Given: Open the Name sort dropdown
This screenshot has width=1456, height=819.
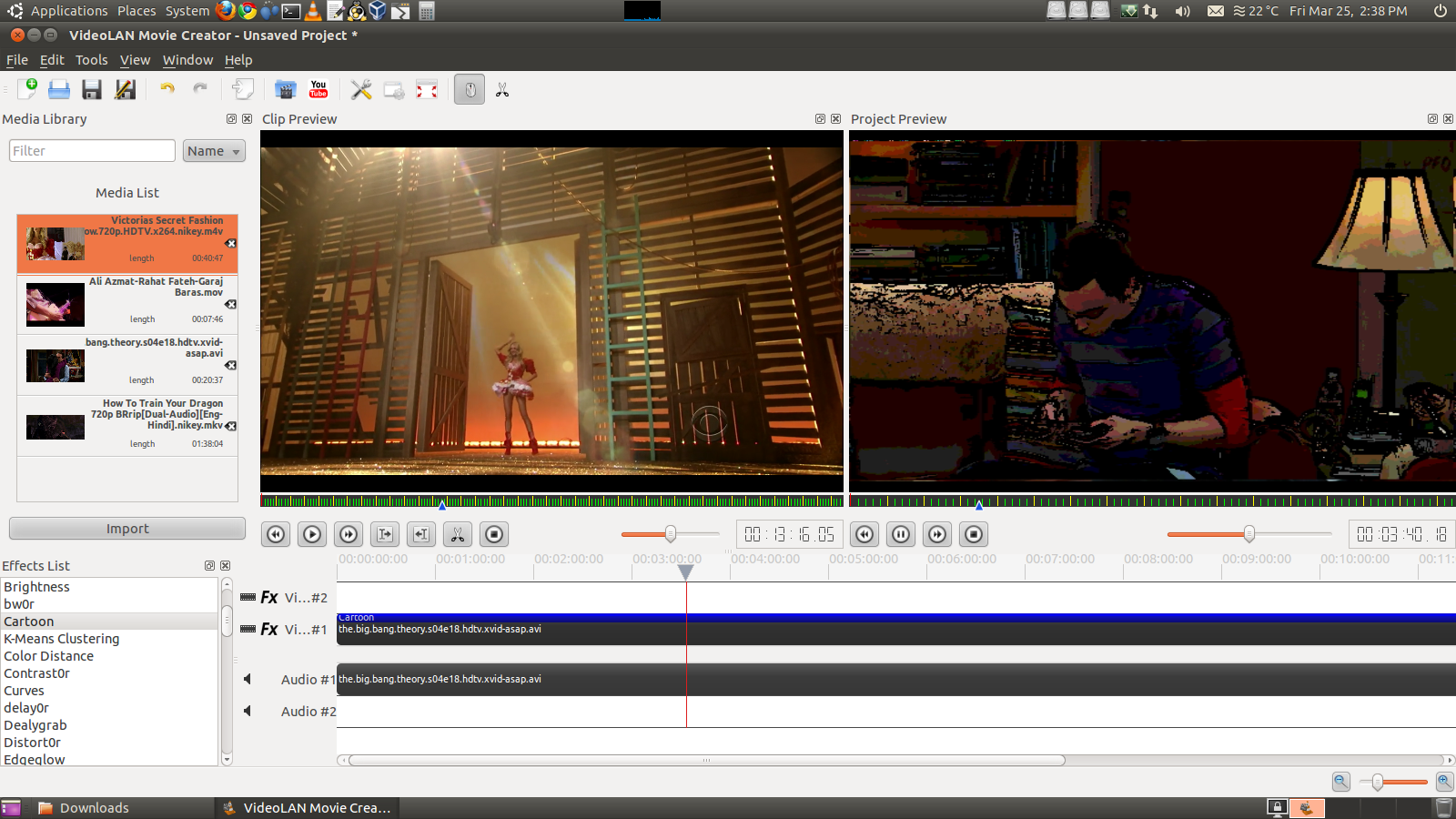Looking at the screenshot, I should pos(214,151).
